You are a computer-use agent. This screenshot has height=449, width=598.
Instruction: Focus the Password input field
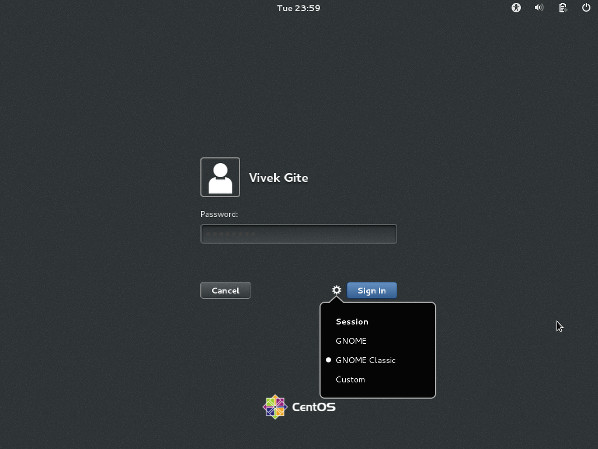tap(298, 234)
